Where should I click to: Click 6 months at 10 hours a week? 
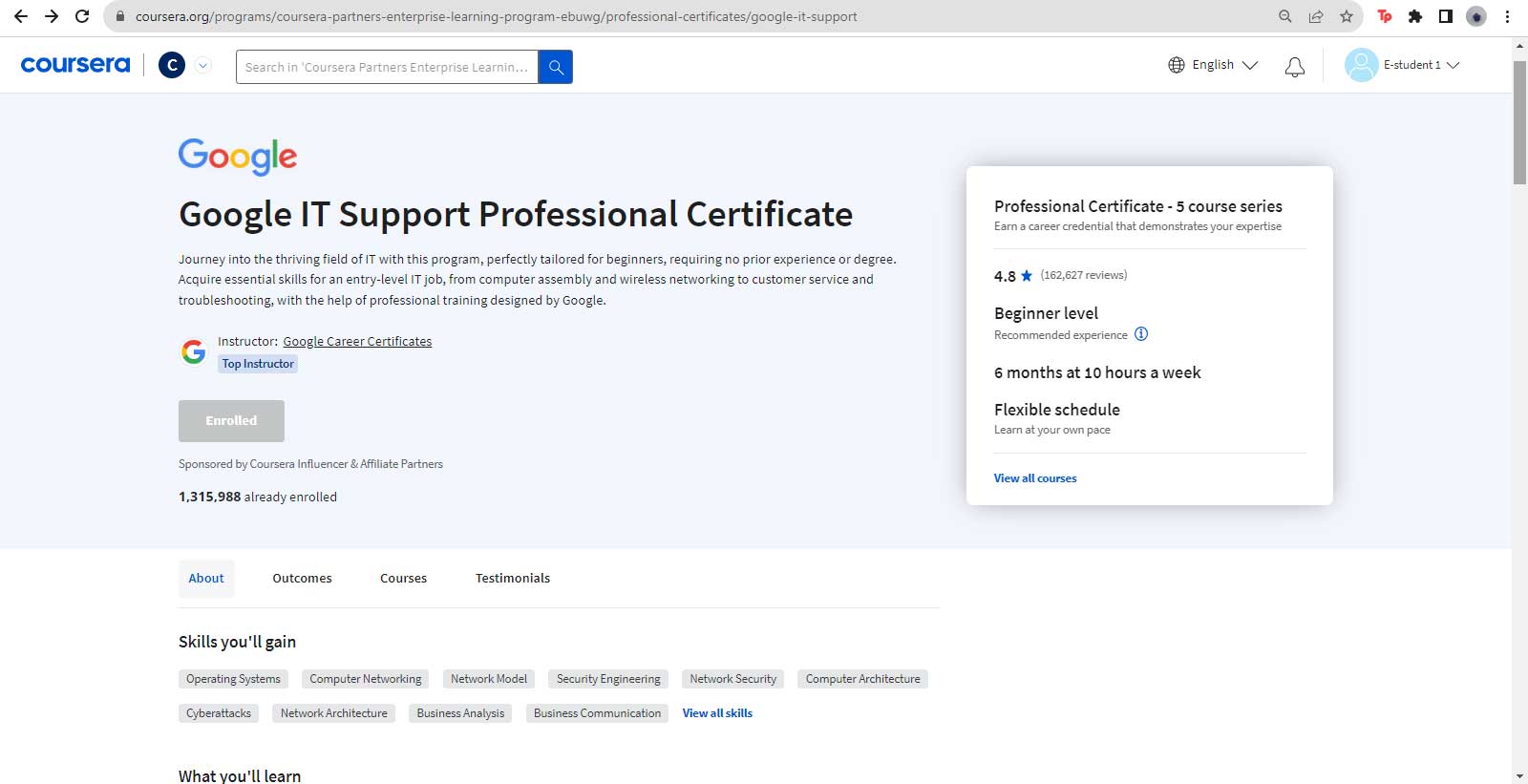[x=1097, y=372]
